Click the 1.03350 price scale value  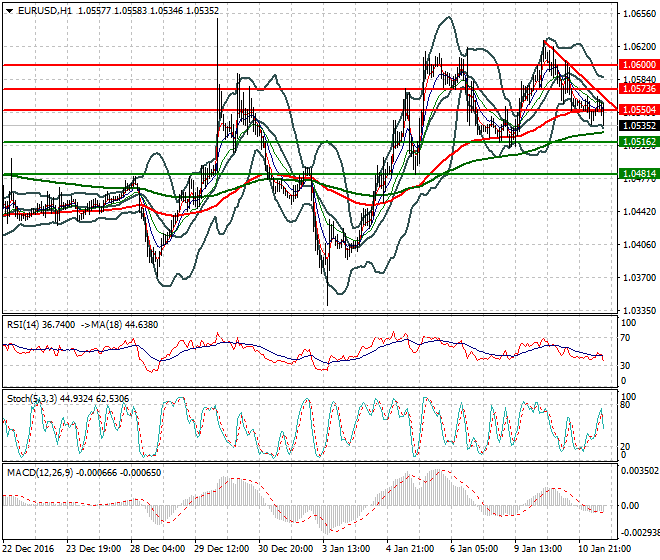639,310
